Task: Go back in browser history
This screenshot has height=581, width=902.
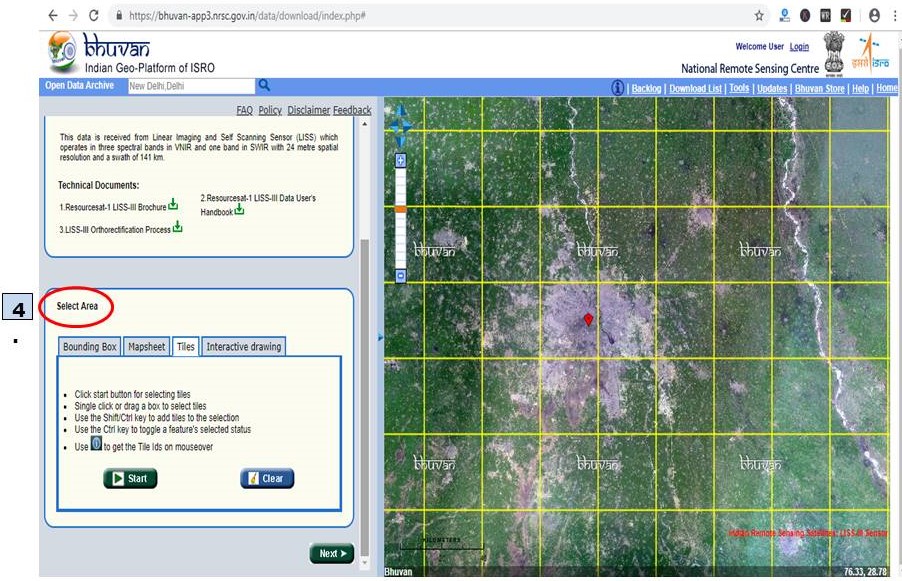Action: 53,16
